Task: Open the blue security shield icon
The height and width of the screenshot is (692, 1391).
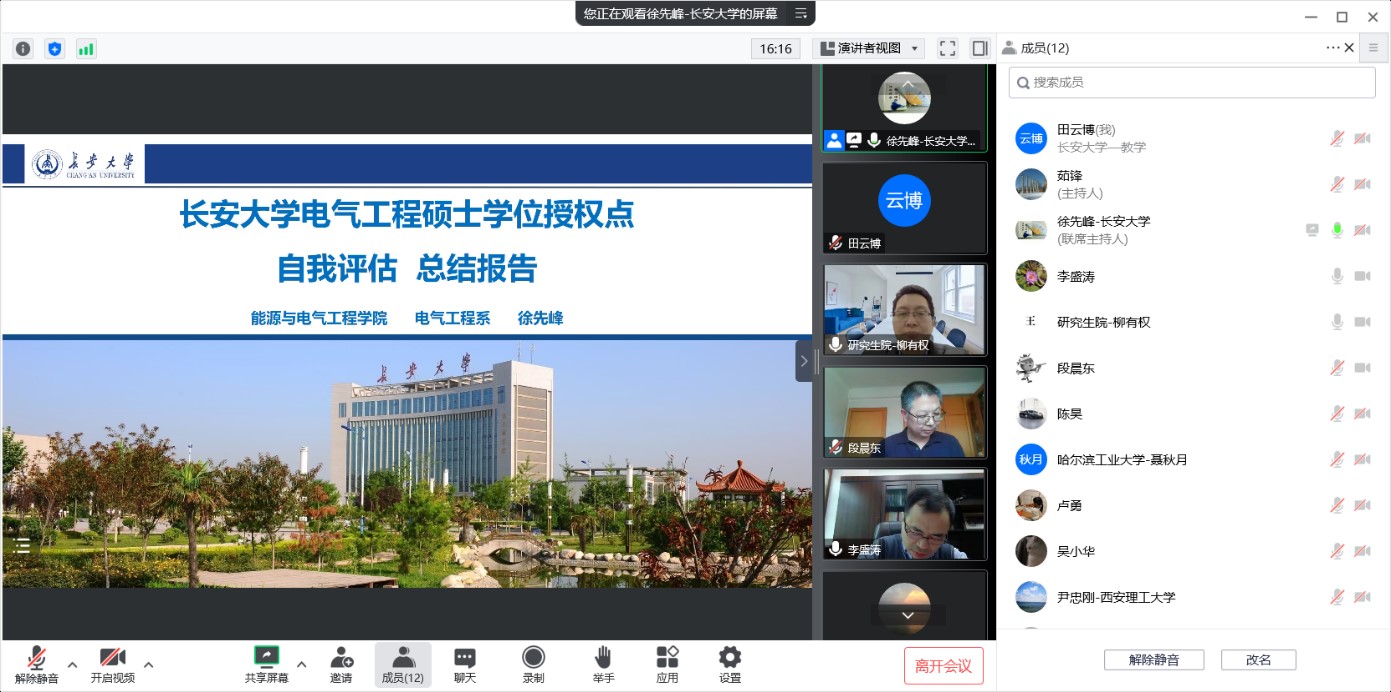Action: point(54,48)
